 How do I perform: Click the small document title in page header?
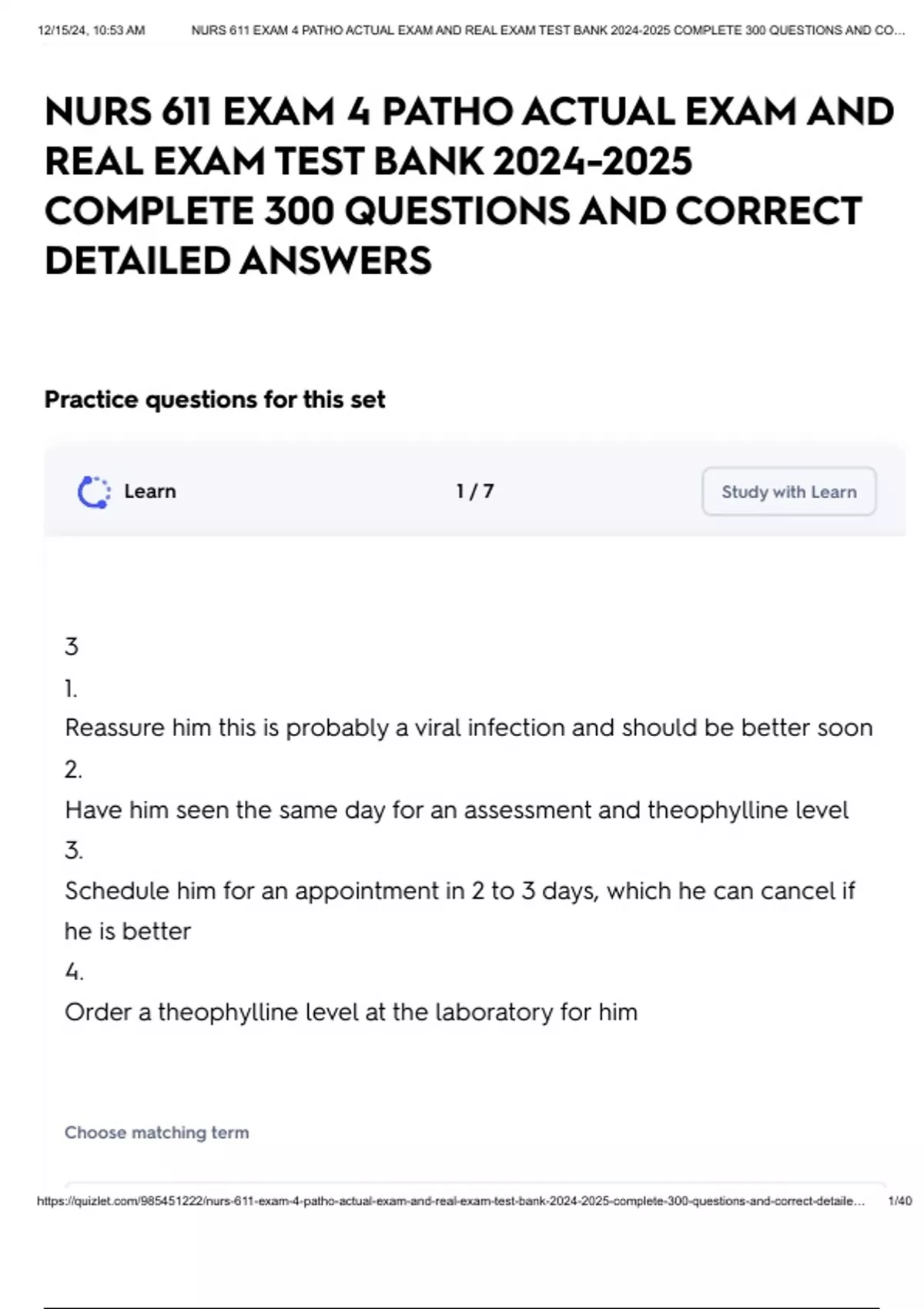547,31
